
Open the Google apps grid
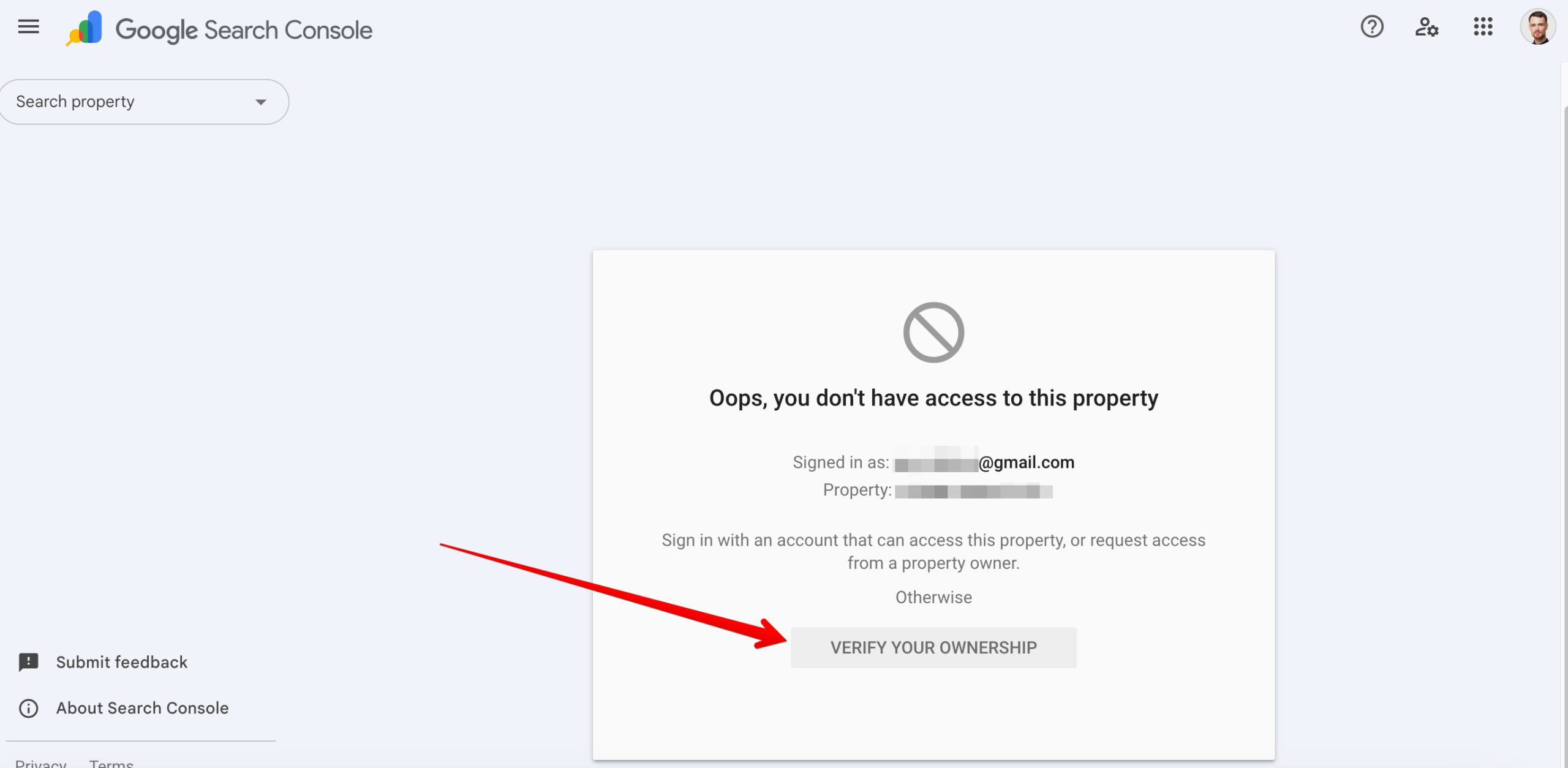(1483, 27)
